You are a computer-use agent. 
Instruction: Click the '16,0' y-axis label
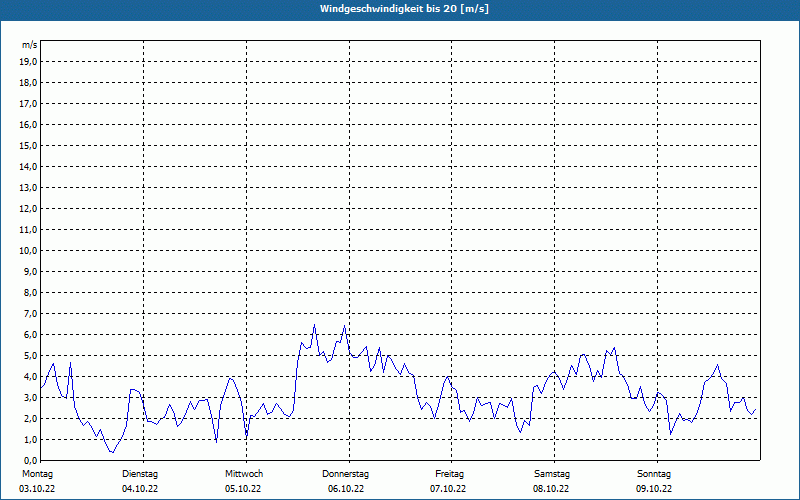pyautogui.click(x=28, y=124)
